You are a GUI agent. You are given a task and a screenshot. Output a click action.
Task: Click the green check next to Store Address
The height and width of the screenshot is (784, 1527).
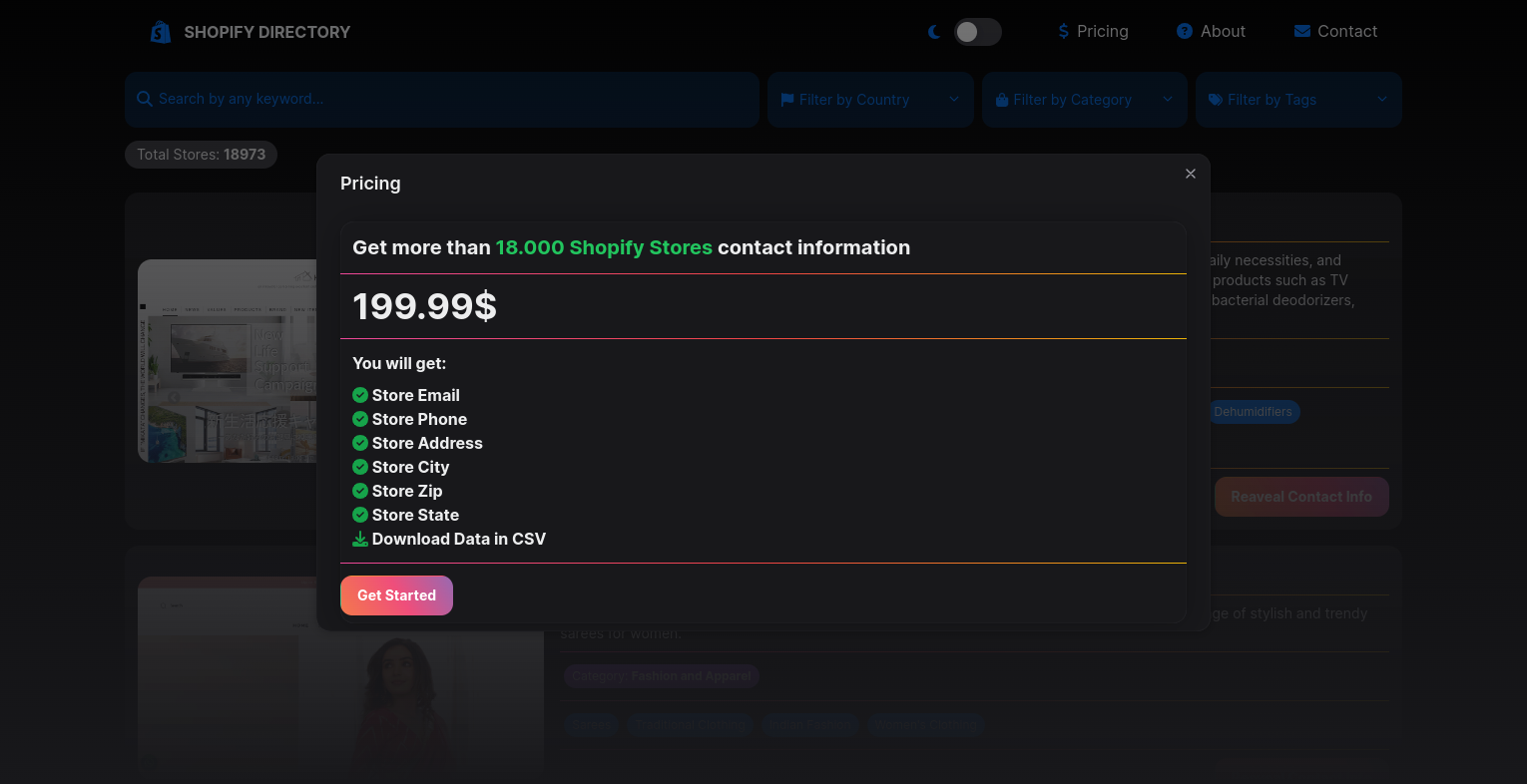360,443
